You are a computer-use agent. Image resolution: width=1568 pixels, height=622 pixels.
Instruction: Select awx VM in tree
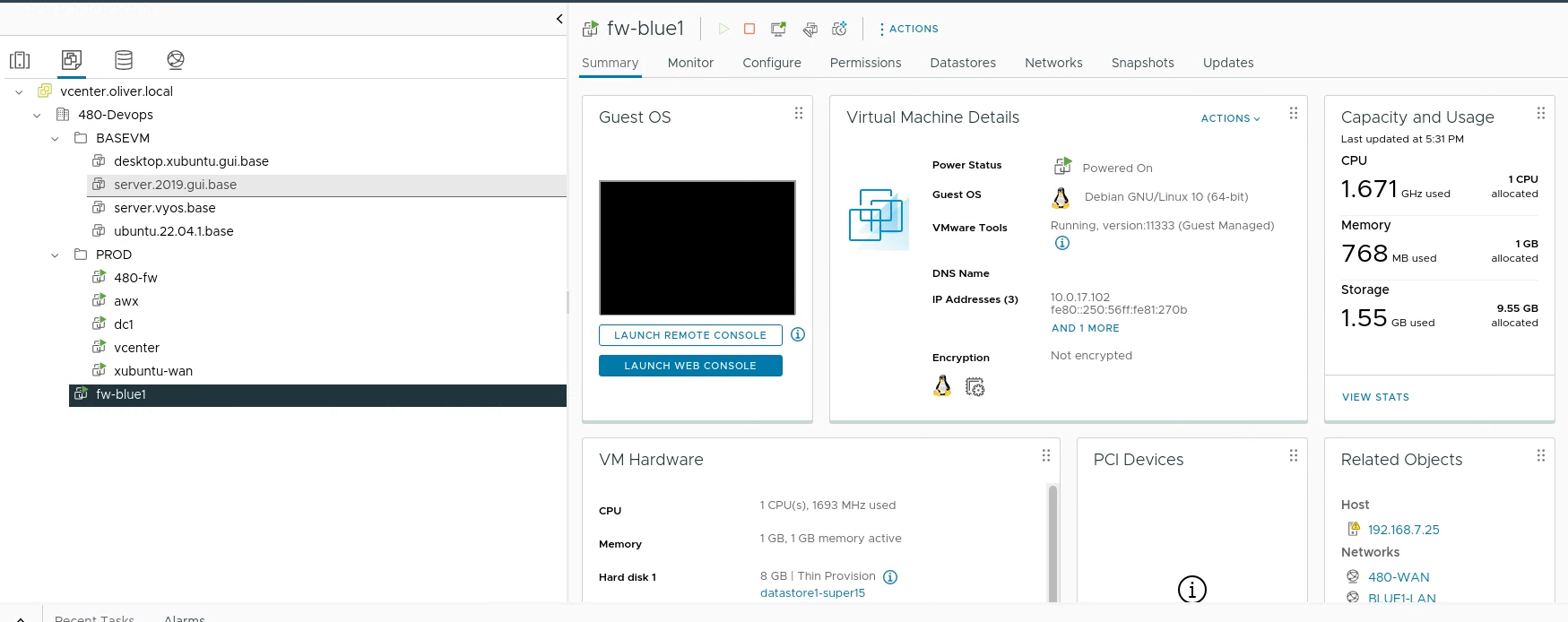click(126, 301)
